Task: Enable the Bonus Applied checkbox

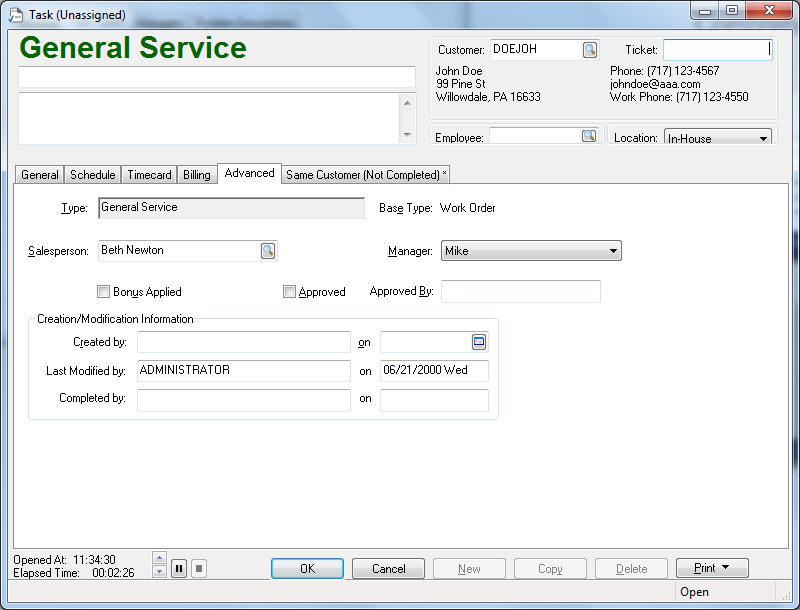Action: click(x=103, y=292)
